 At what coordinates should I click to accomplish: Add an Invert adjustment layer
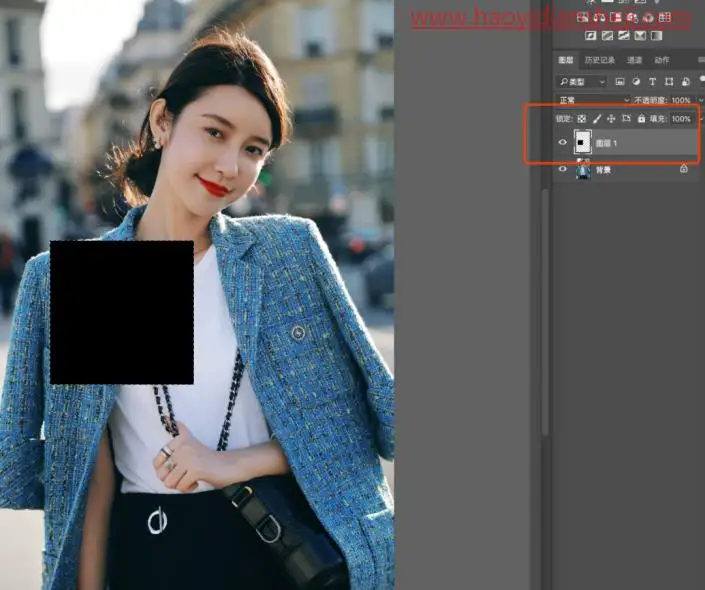tap(590, 36)
